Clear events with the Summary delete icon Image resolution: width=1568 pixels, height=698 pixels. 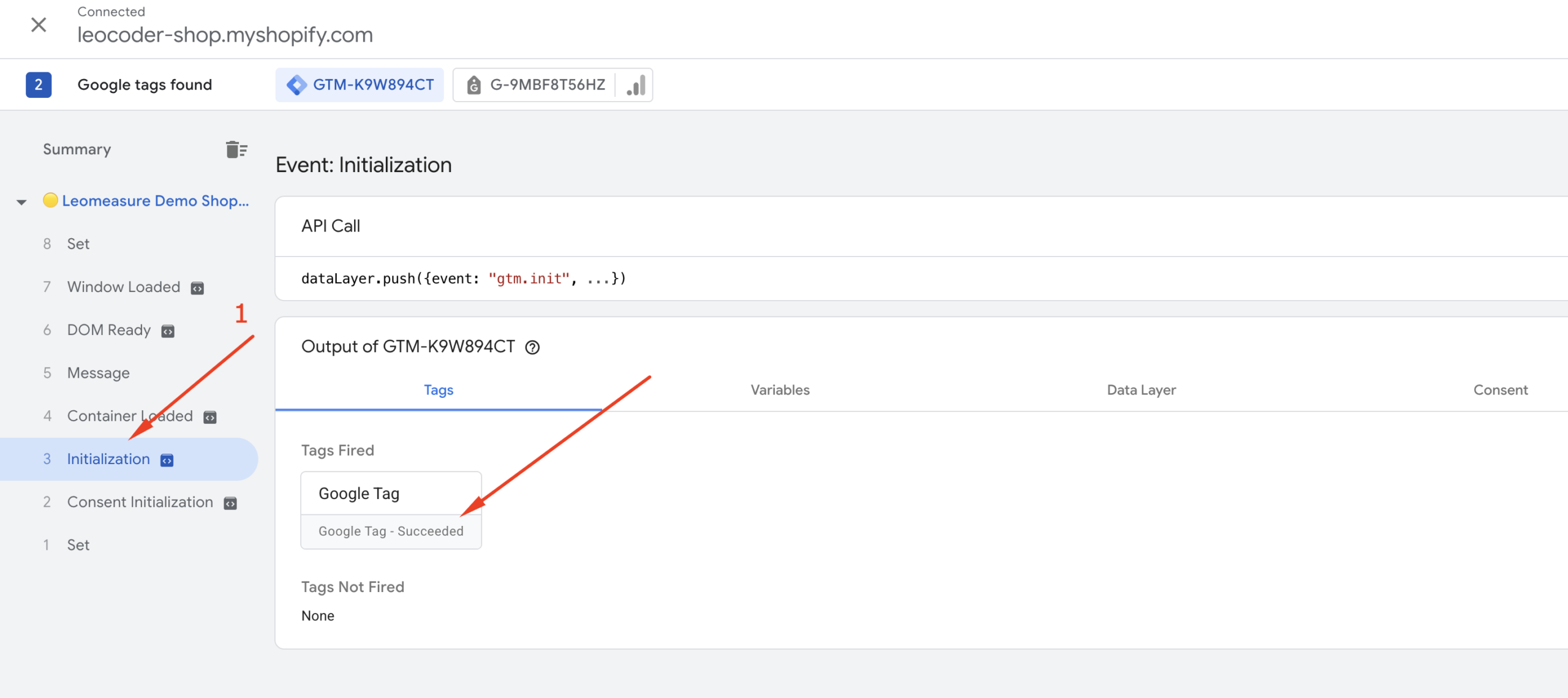[x=236, y=149]
